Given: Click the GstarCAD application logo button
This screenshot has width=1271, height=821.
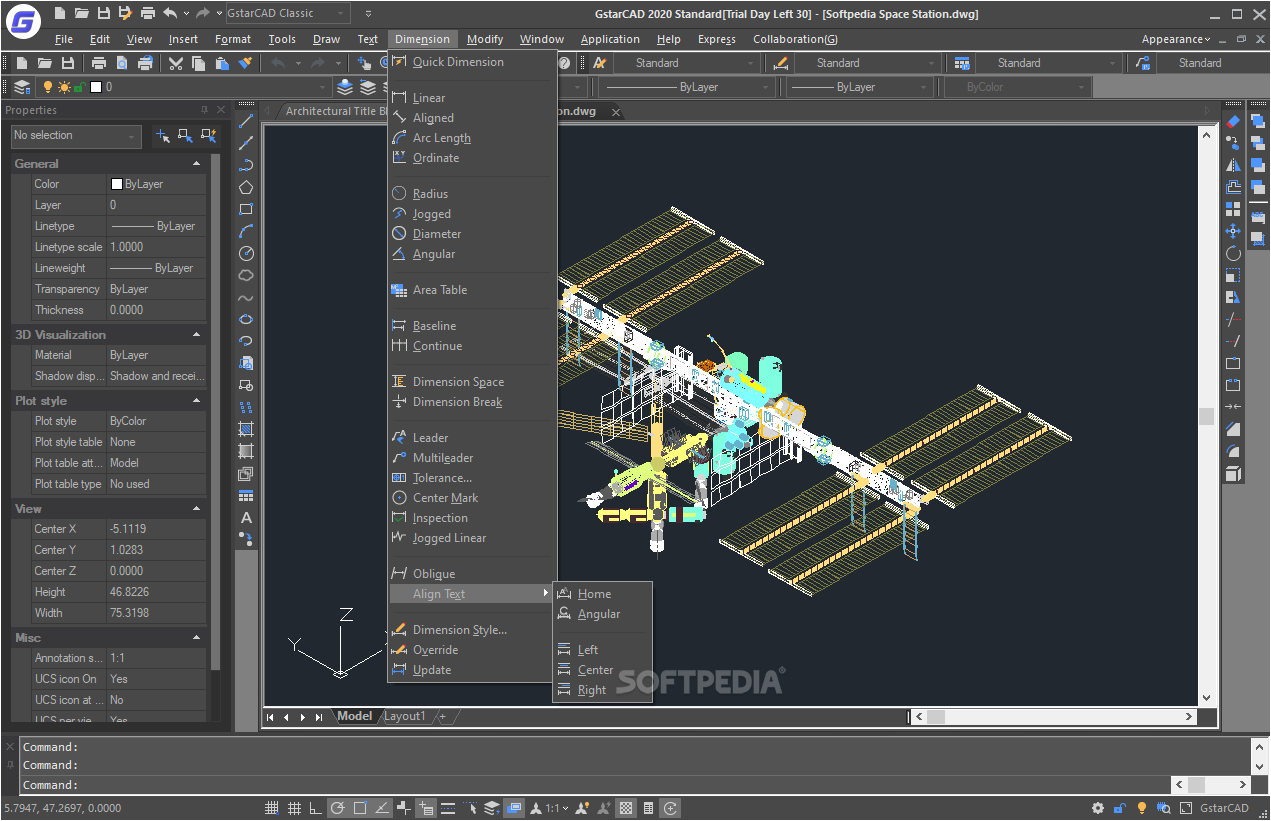Looking at the screenshot, I should [22, 20].
